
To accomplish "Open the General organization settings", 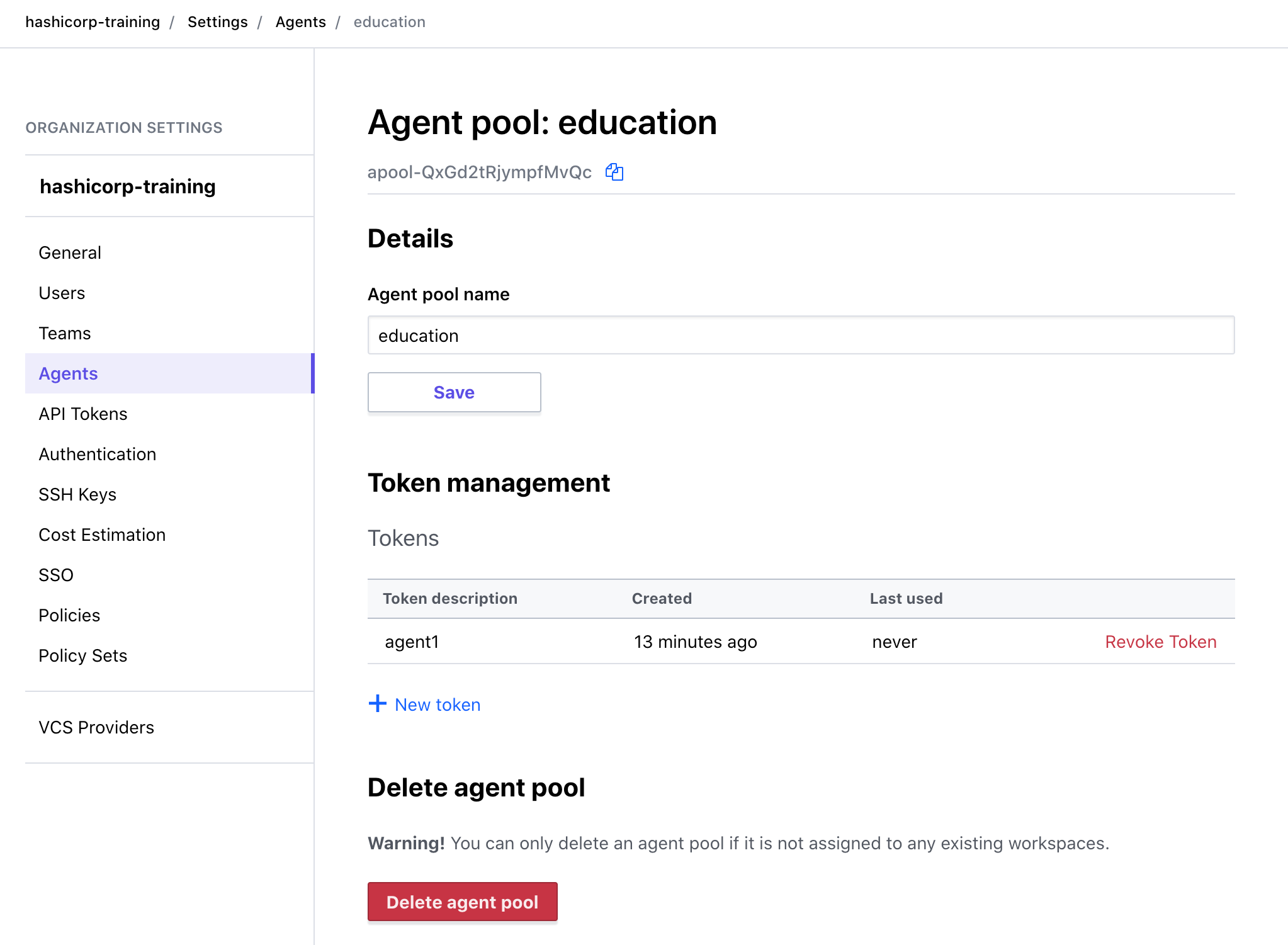I will 69,252.
